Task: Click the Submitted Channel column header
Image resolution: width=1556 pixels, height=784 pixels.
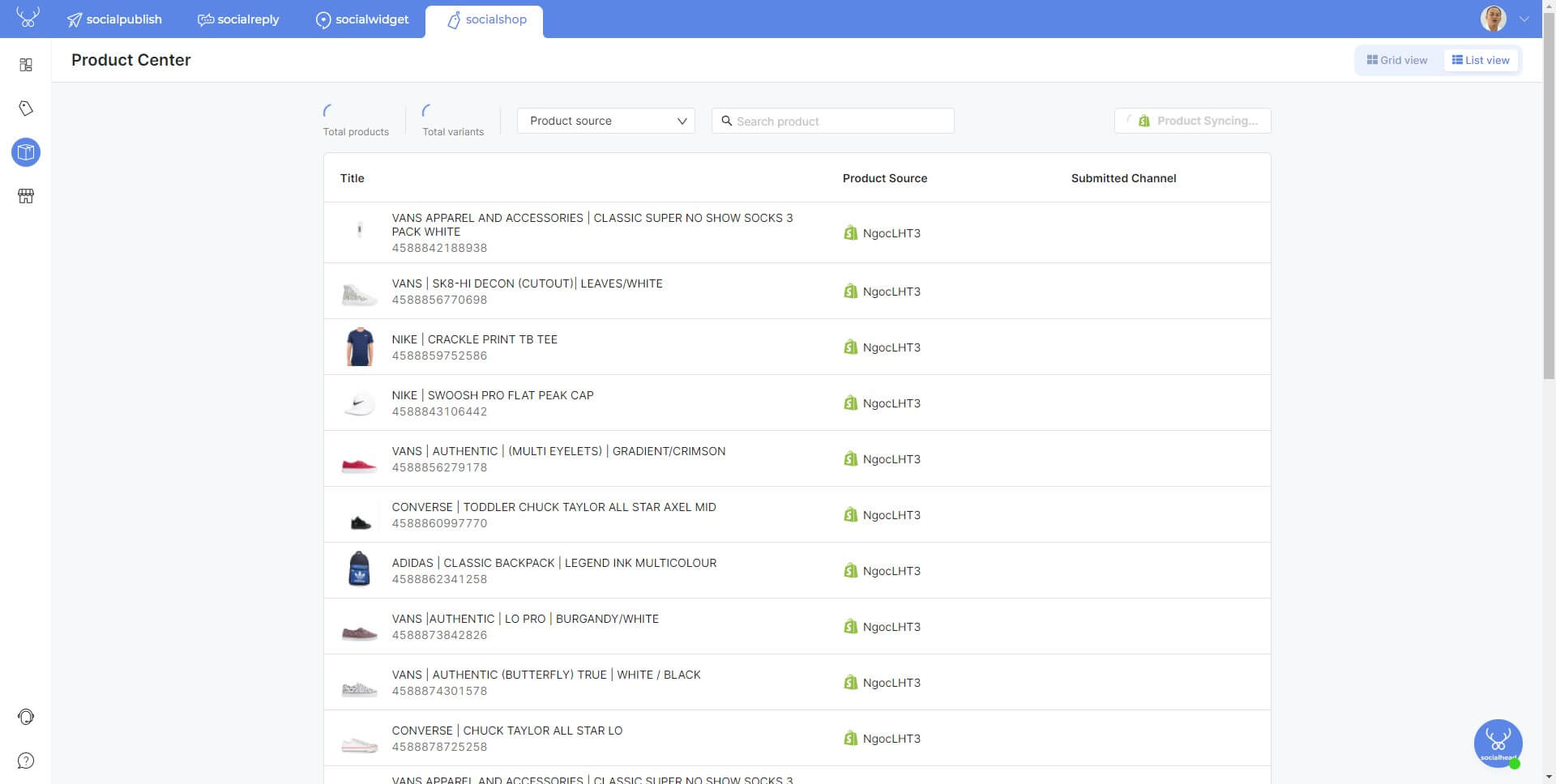Action: tap(1123, 178)
